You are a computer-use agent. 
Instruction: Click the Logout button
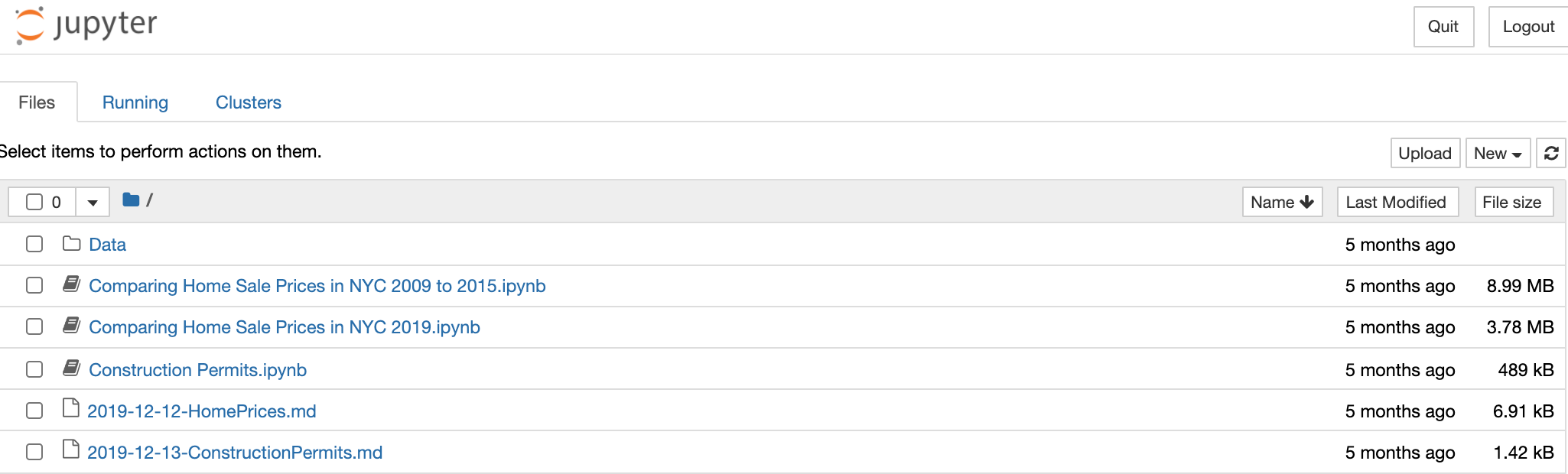[x=1527, y=25]
